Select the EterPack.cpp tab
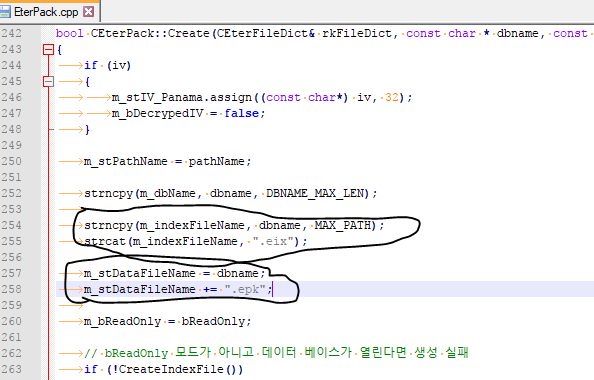The width and height of the screenshot is (594, 380). (x=50, y=11)
